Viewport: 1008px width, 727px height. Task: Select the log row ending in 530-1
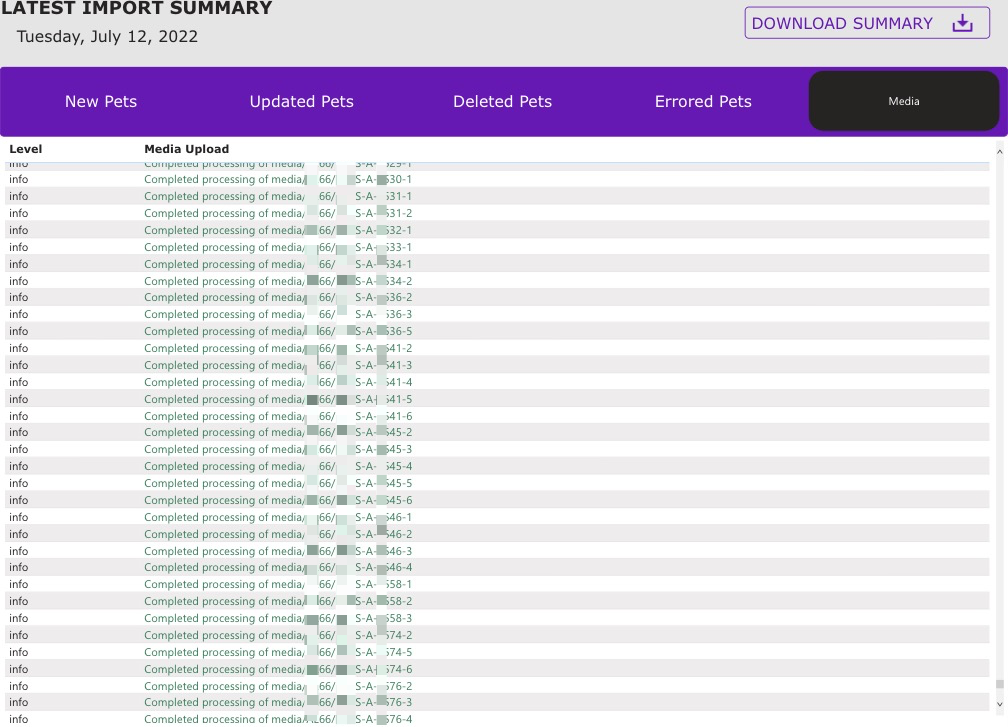click(x=280, y=180)
